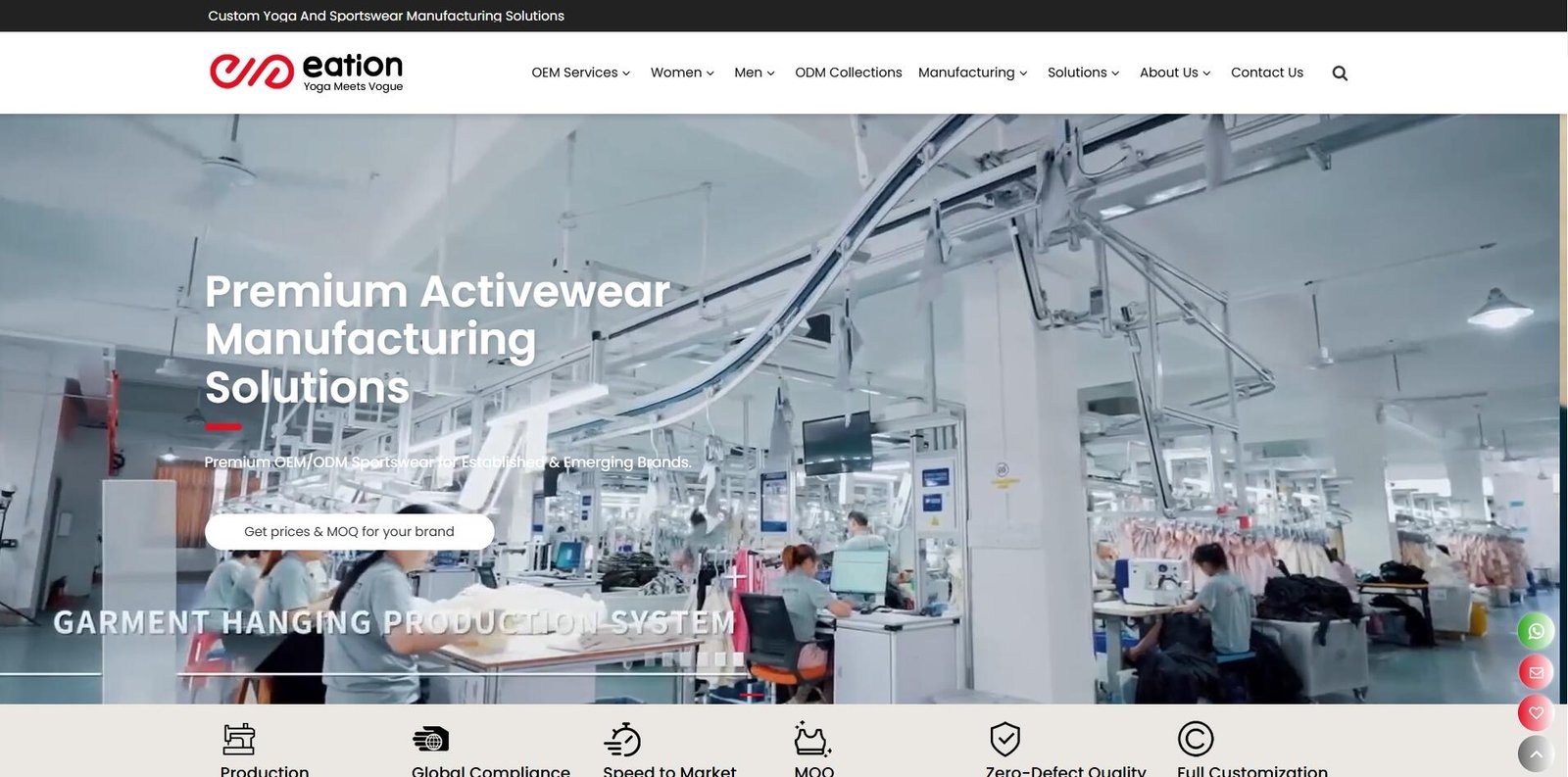Click the Global Compliance icon
Screen dimensions: 1568x777
pyautogui.click(x=430, y=740)
